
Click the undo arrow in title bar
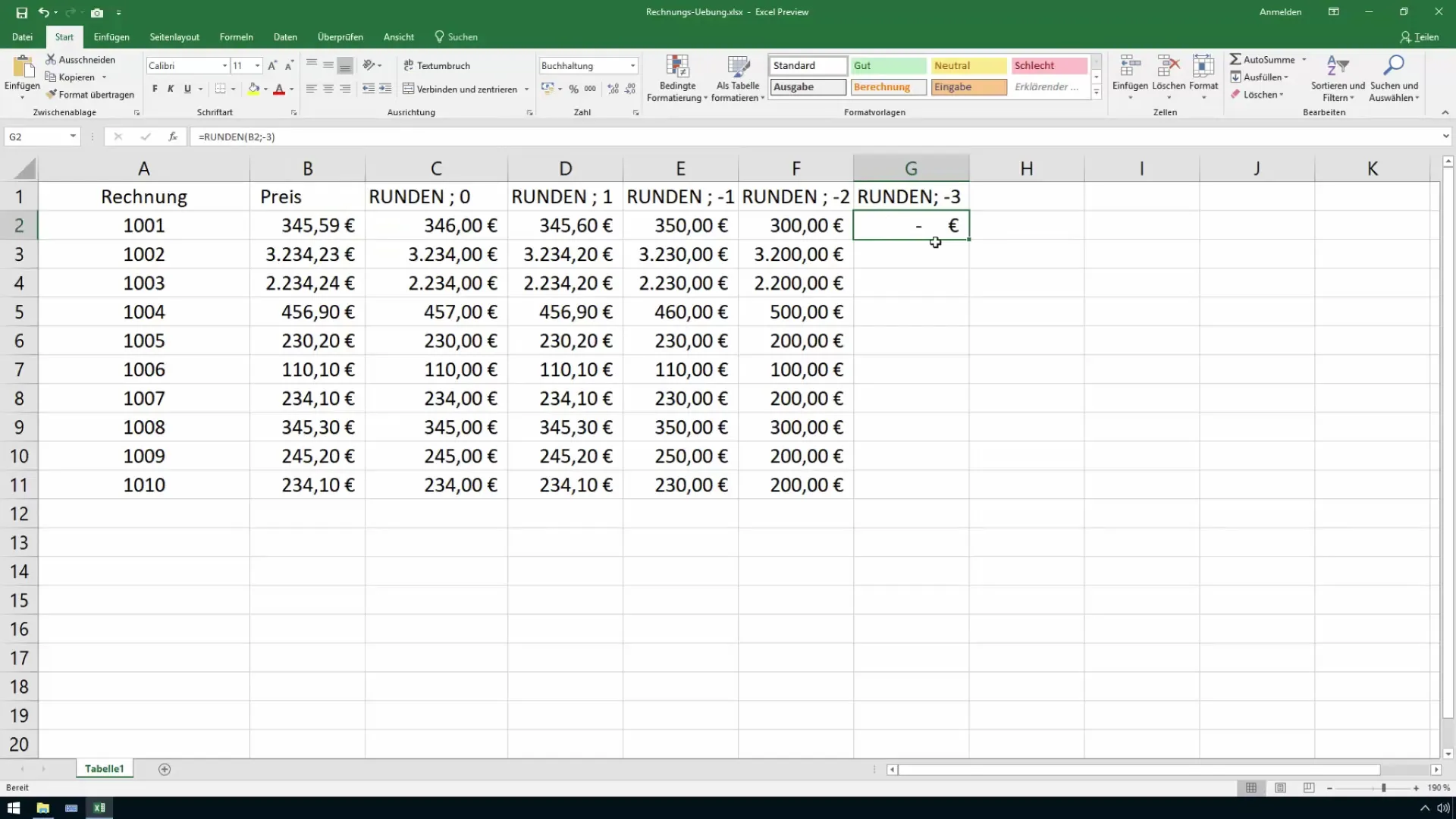pyautogui.click(x=44, y=12)
